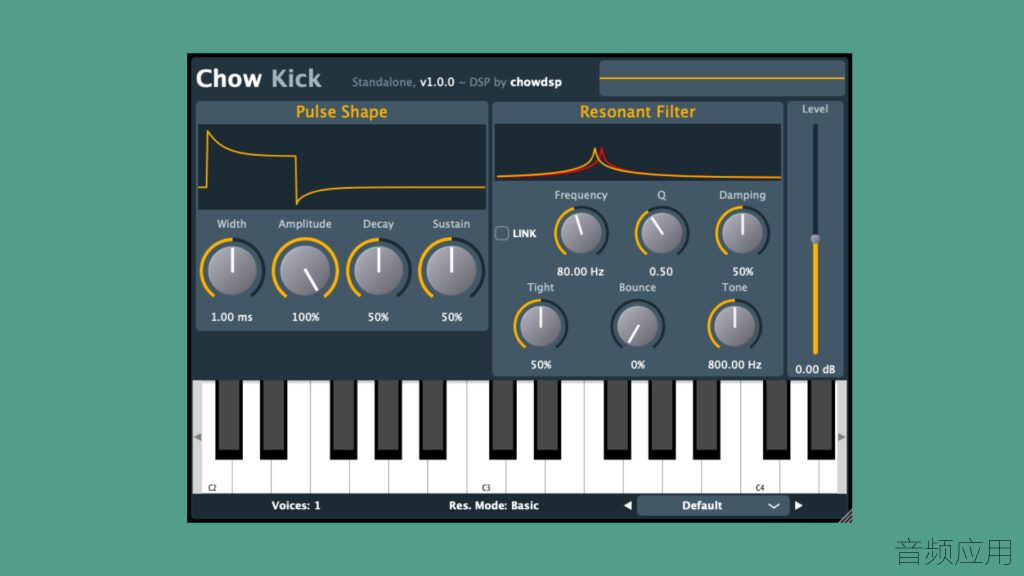Play the C2 piano key
Screen dimensions: 1024x576
point(214,473)
